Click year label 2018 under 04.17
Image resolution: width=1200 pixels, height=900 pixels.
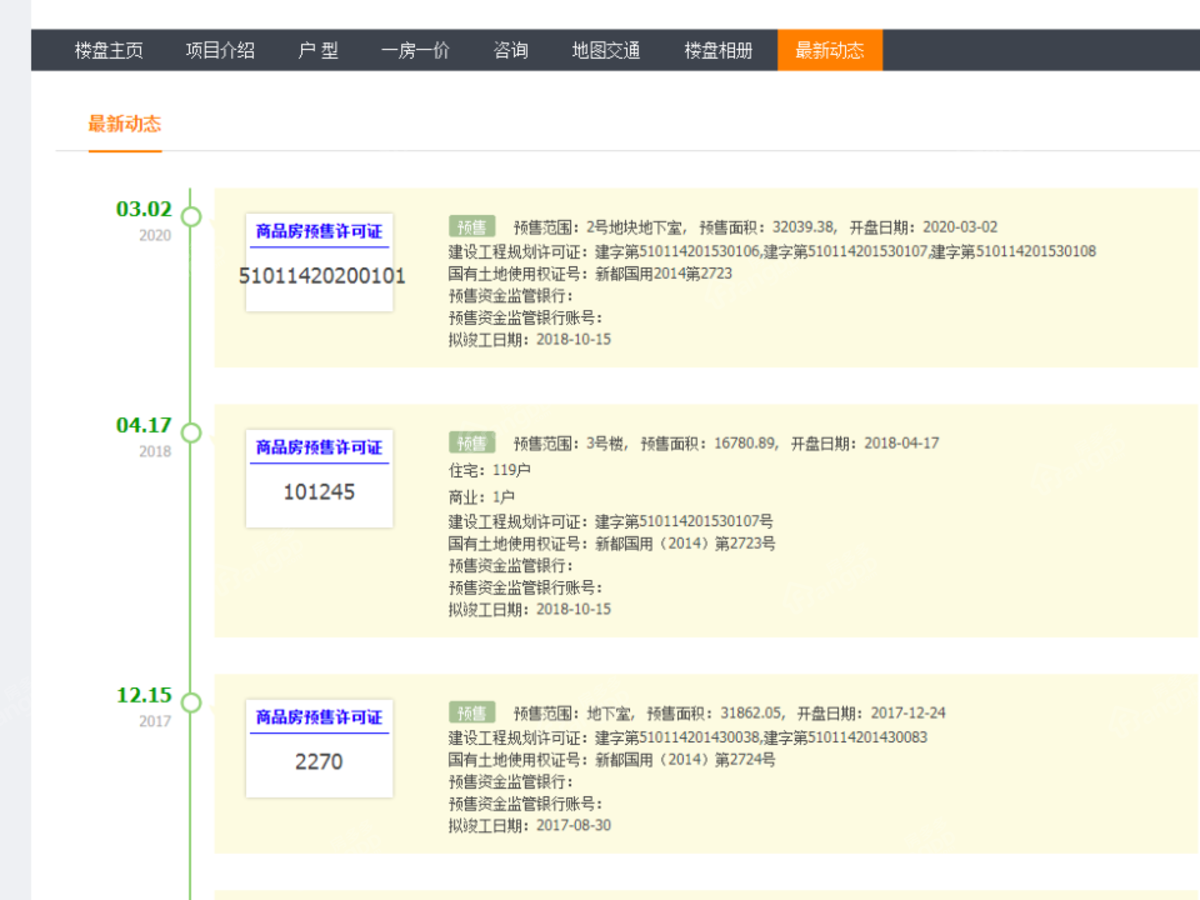(155, 452)
